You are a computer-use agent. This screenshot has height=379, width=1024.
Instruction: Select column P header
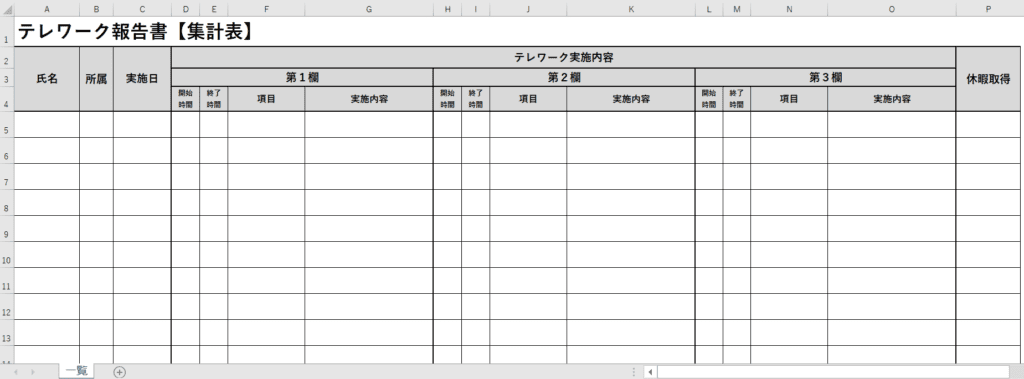tap(988, 8)
